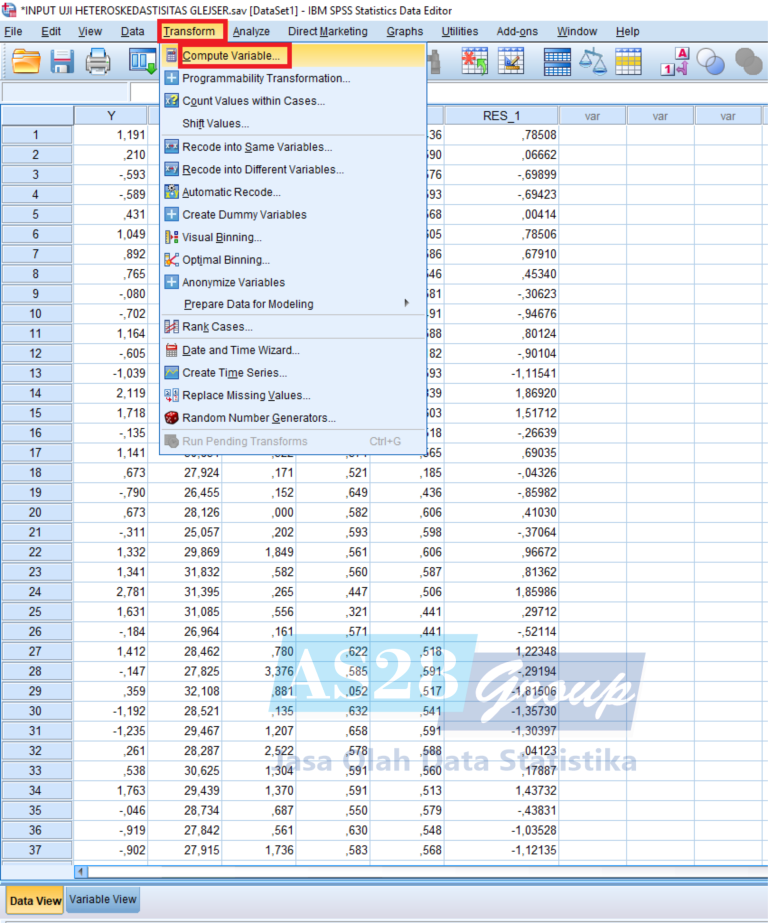Click the Use Variable Sets circles icon

pyautogui.click(x=711, y=63)
